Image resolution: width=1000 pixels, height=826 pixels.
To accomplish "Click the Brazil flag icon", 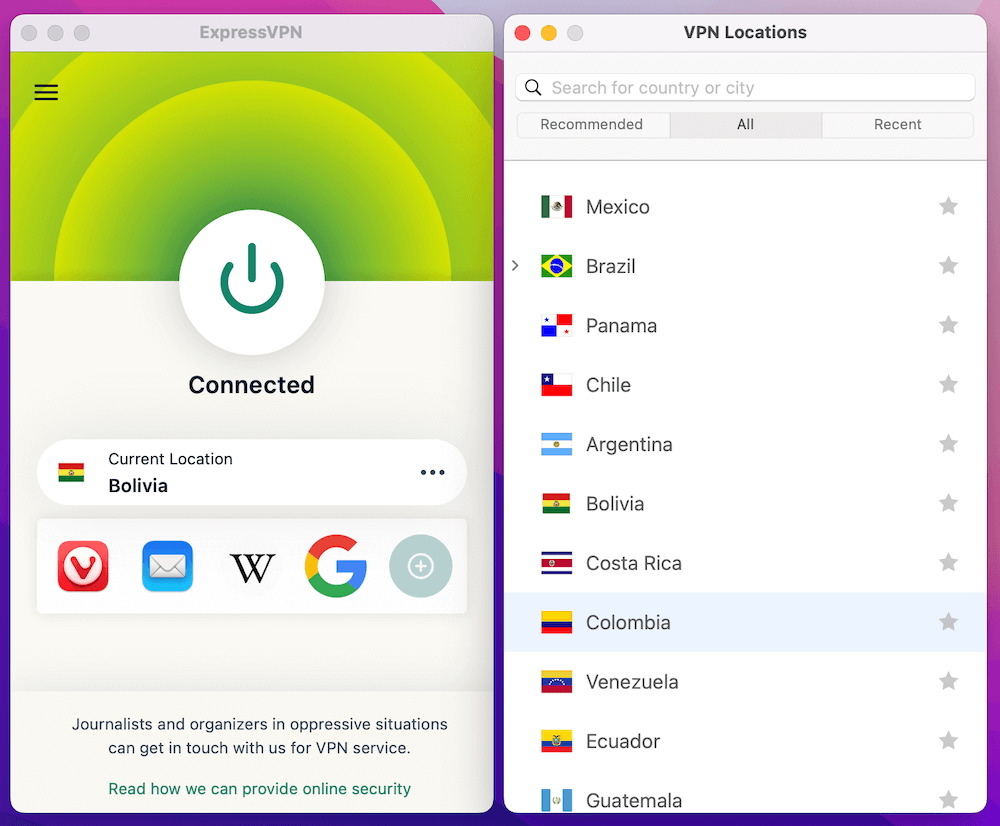I will 557,266.
